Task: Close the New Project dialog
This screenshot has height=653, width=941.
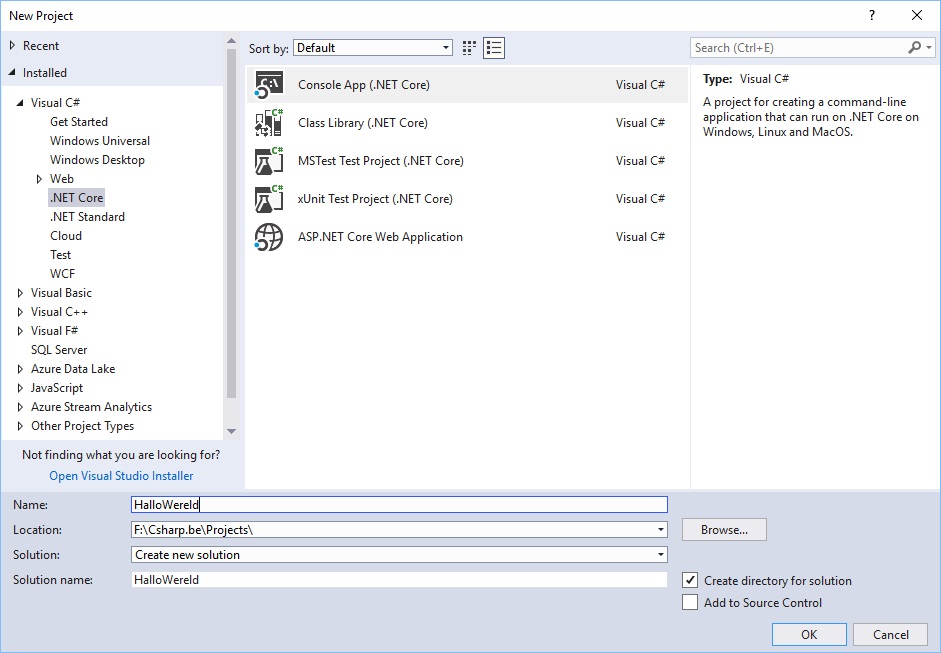Action: [917, 16]
